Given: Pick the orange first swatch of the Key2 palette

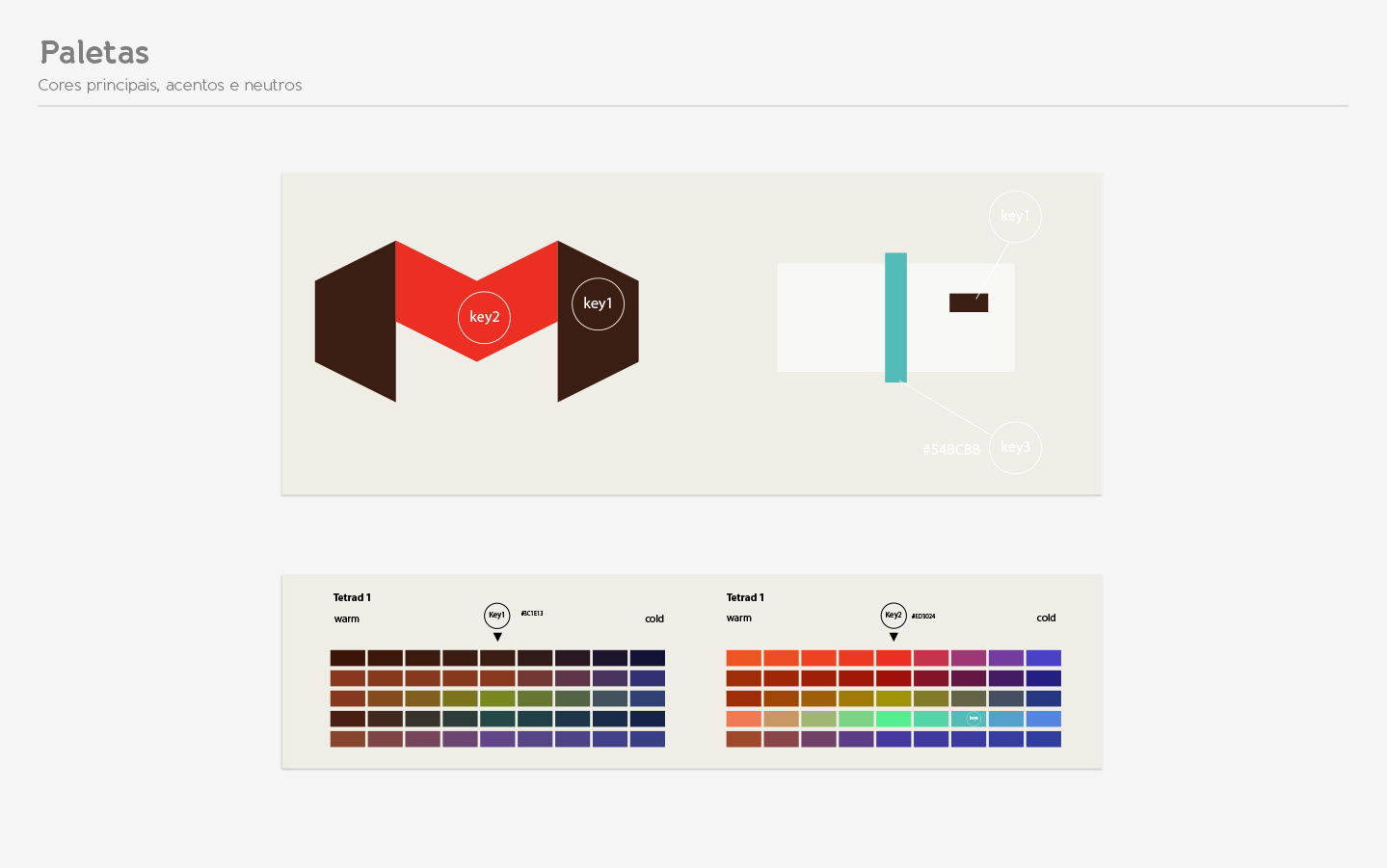Looking at the screenshot, I should tap(743, 658).
